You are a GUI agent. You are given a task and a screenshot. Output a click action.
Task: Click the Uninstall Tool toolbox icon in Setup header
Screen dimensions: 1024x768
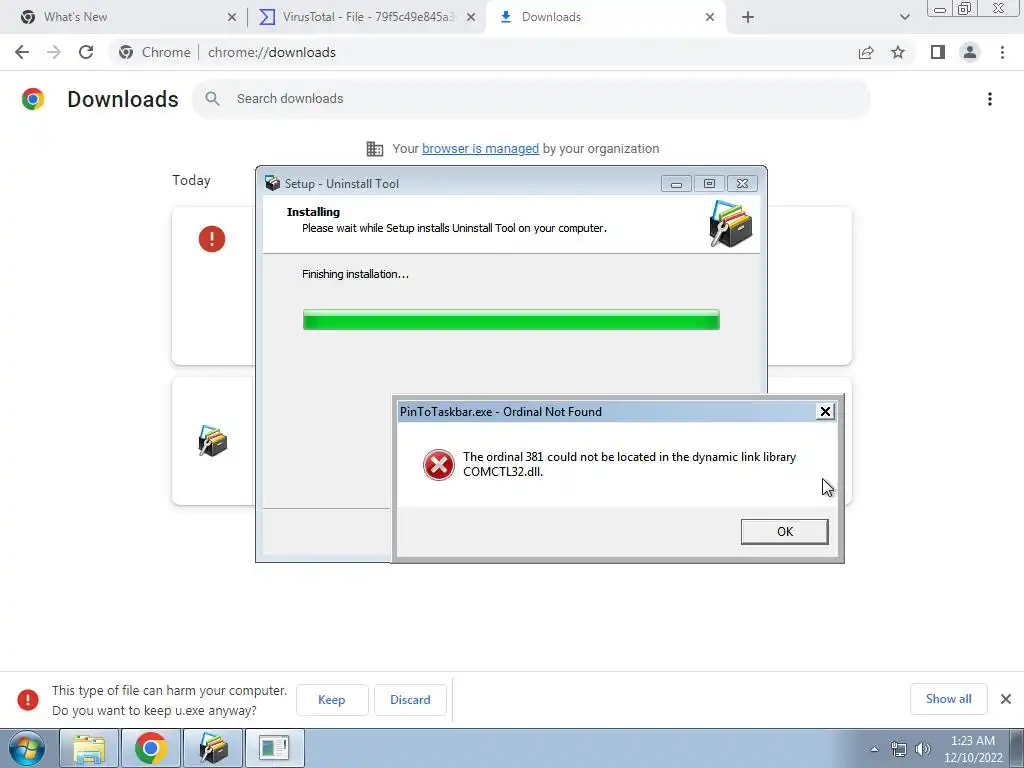click(x=731, y=224)
